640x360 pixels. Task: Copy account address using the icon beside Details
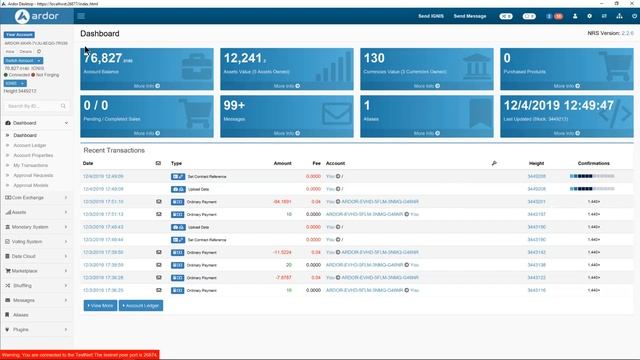(x=39, y=52)
